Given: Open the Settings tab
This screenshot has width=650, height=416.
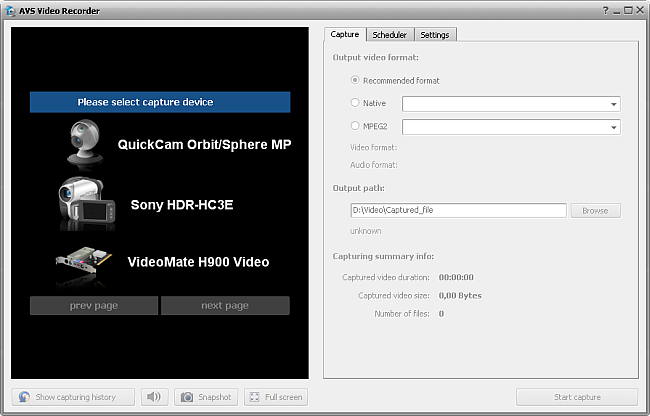Looking at the screenshot, I should 435,35.
